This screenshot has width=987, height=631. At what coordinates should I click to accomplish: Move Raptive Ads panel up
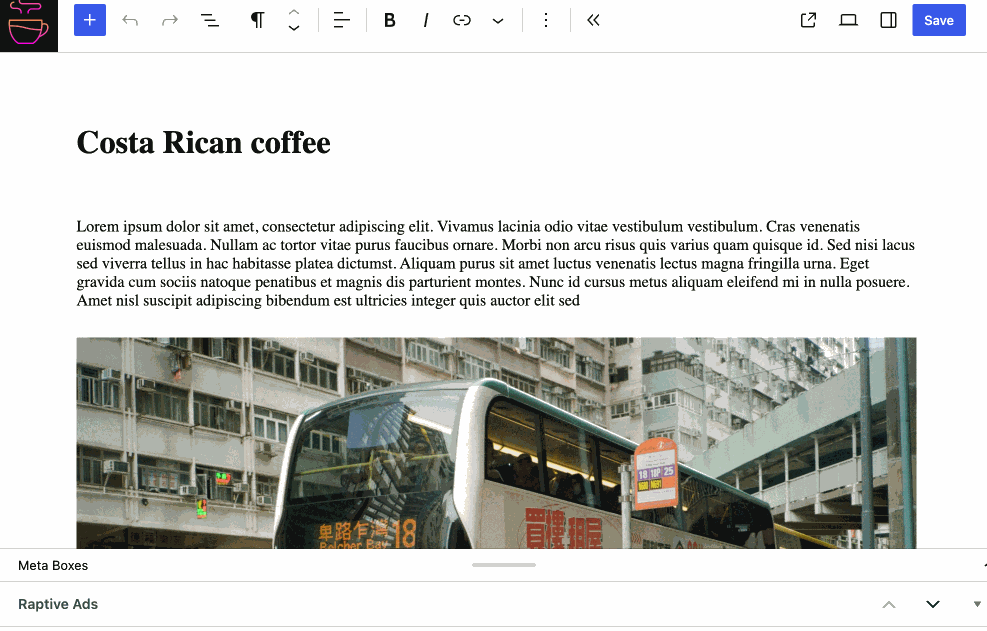click(x=889, y=605)
